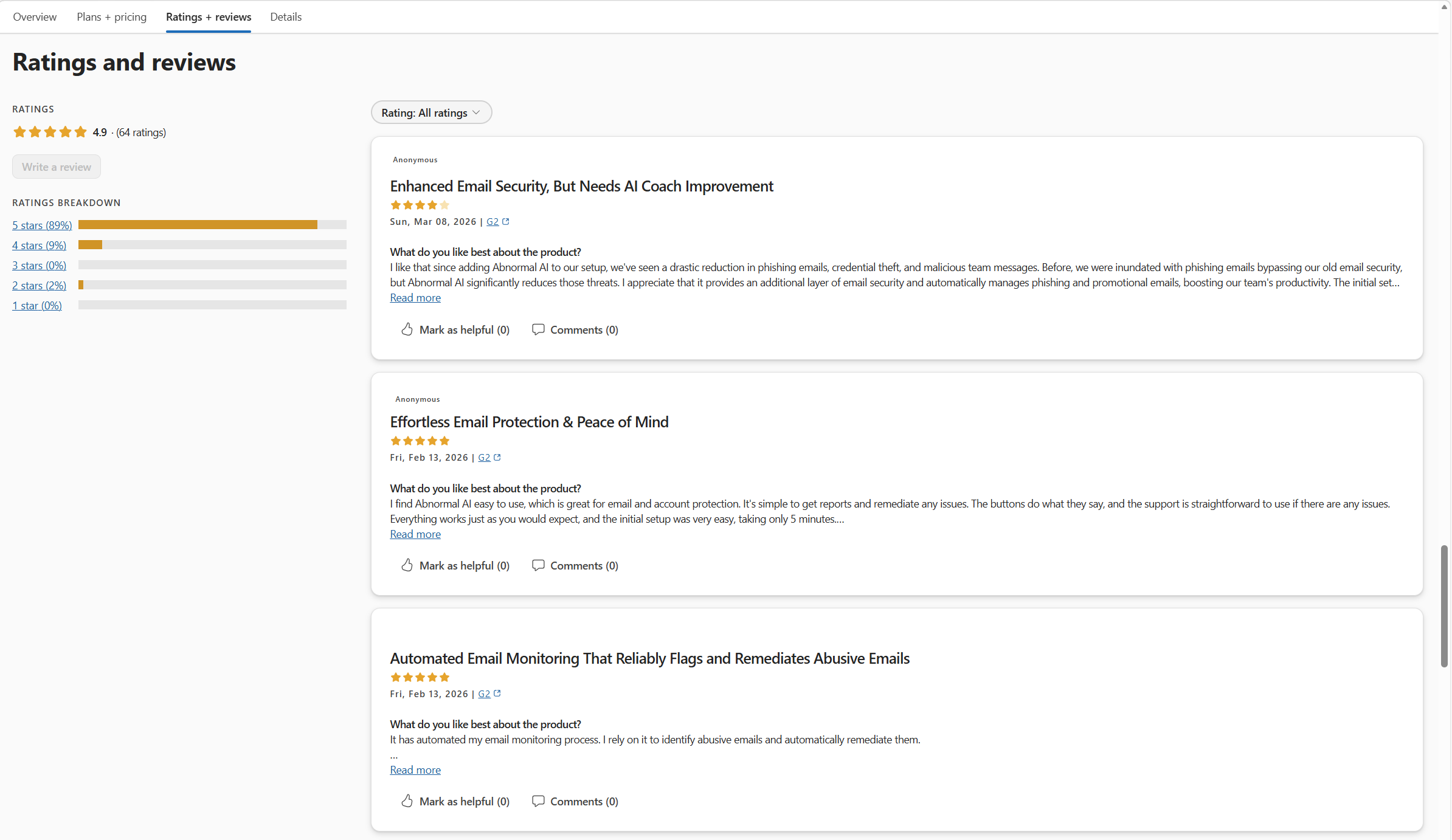
Task: Click 'Anonymous' author on Effortless Email Protection review
Action: pyautogui.click(x=417, y=399)
